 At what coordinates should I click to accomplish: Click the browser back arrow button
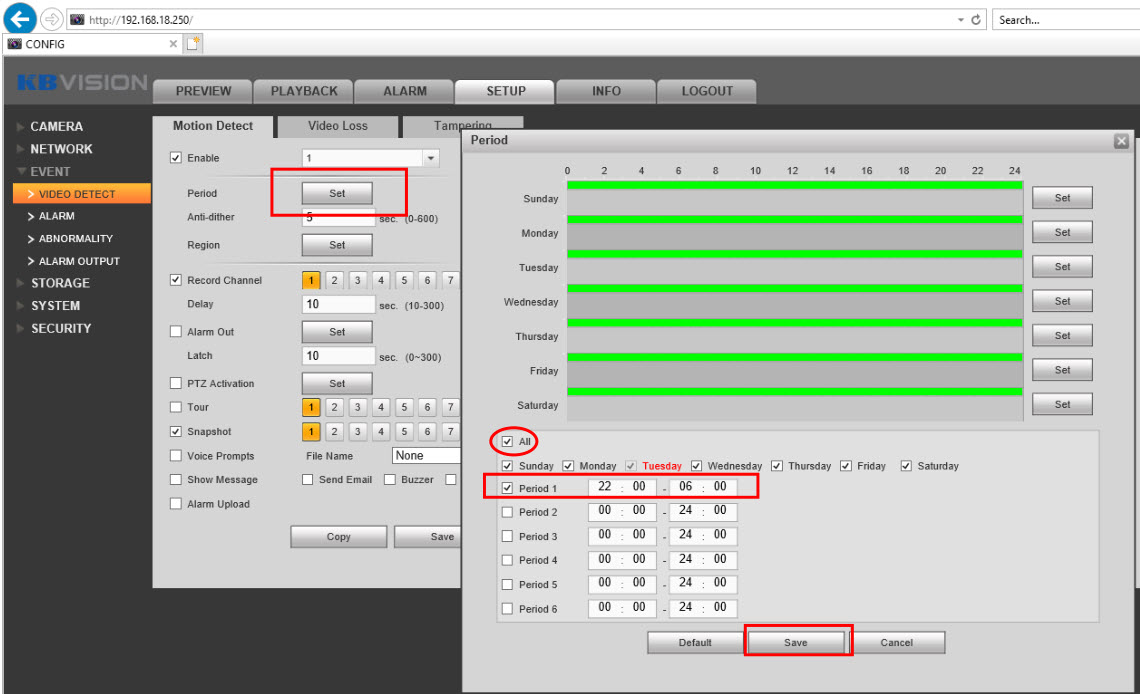coord(21,19)
